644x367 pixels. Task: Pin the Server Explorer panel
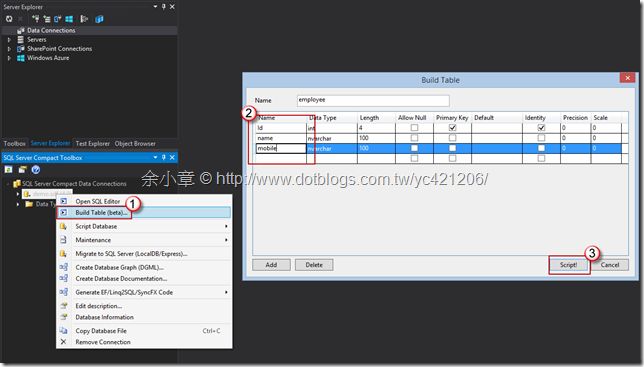pyautogui.click(x=163, y=7)
